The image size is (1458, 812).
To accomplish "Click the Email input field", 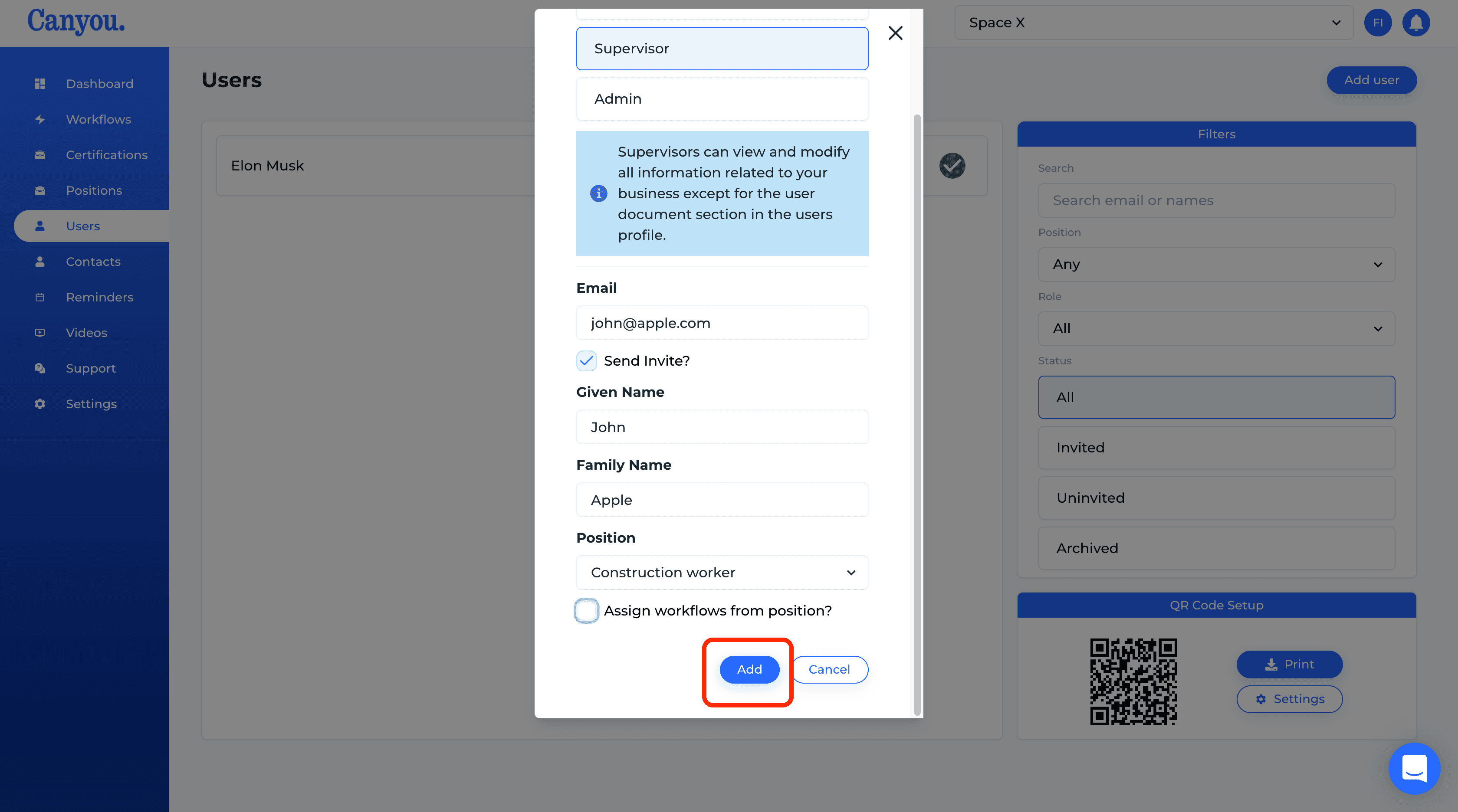I will point(722,322).
